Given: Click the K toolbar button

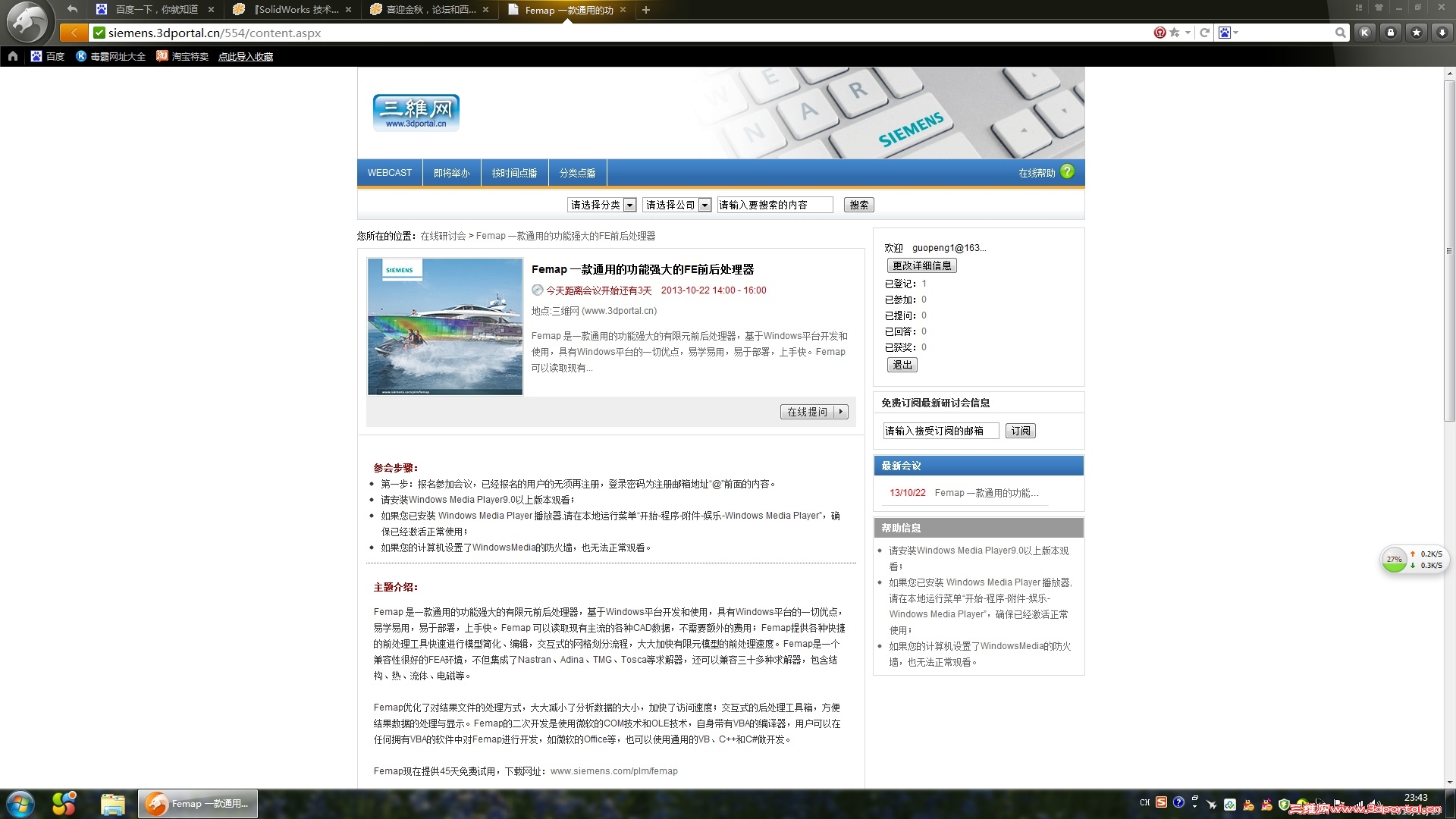Looking at the screenshot, I should point(1365,33).
